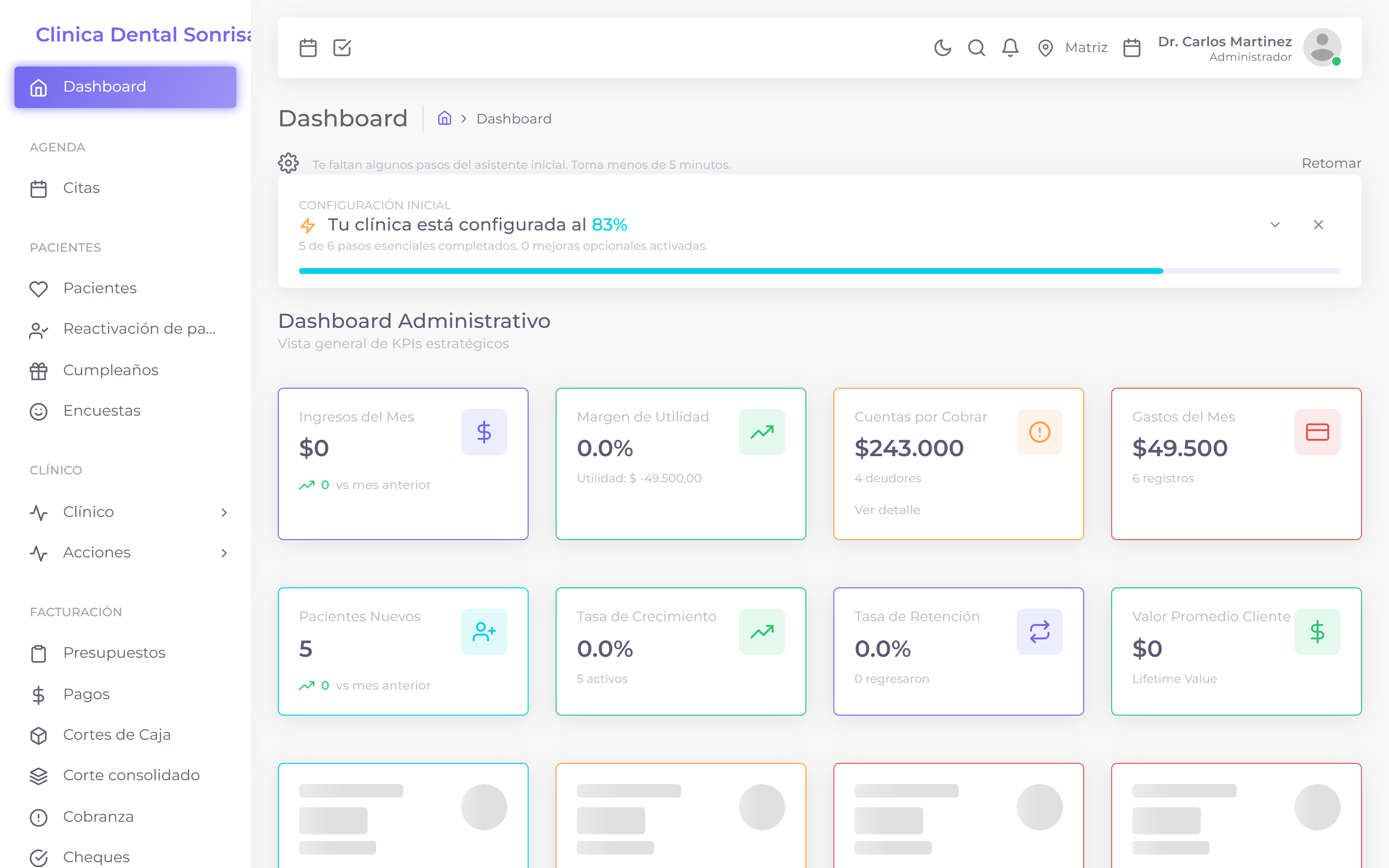
Task: Open the tasks checkbox icon in toolbar
Action: click(x=342, y=48)
